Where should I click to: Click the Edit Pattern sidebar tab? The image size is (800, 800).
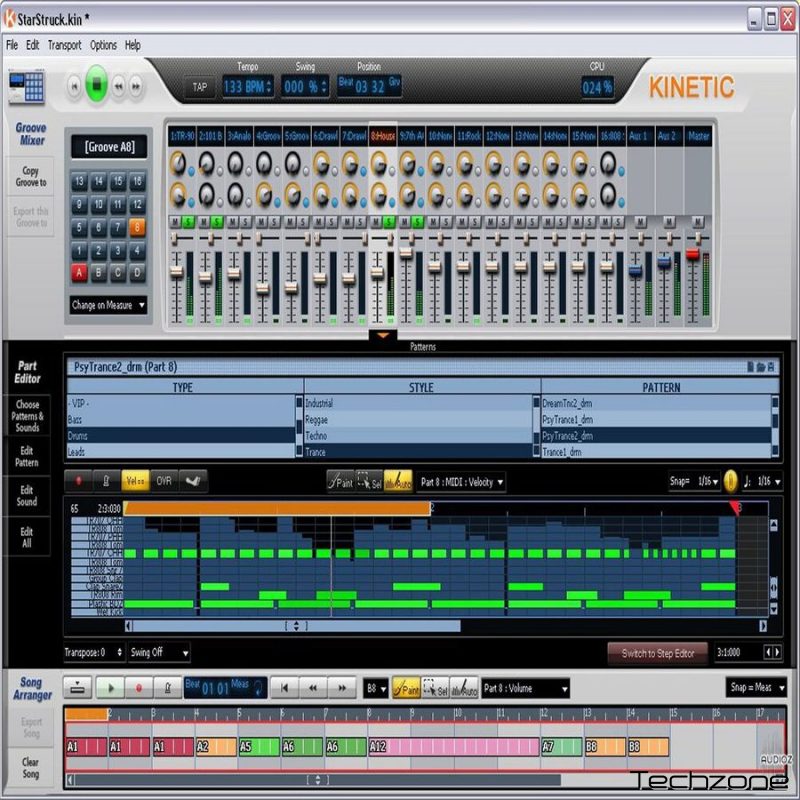(27, 456)
